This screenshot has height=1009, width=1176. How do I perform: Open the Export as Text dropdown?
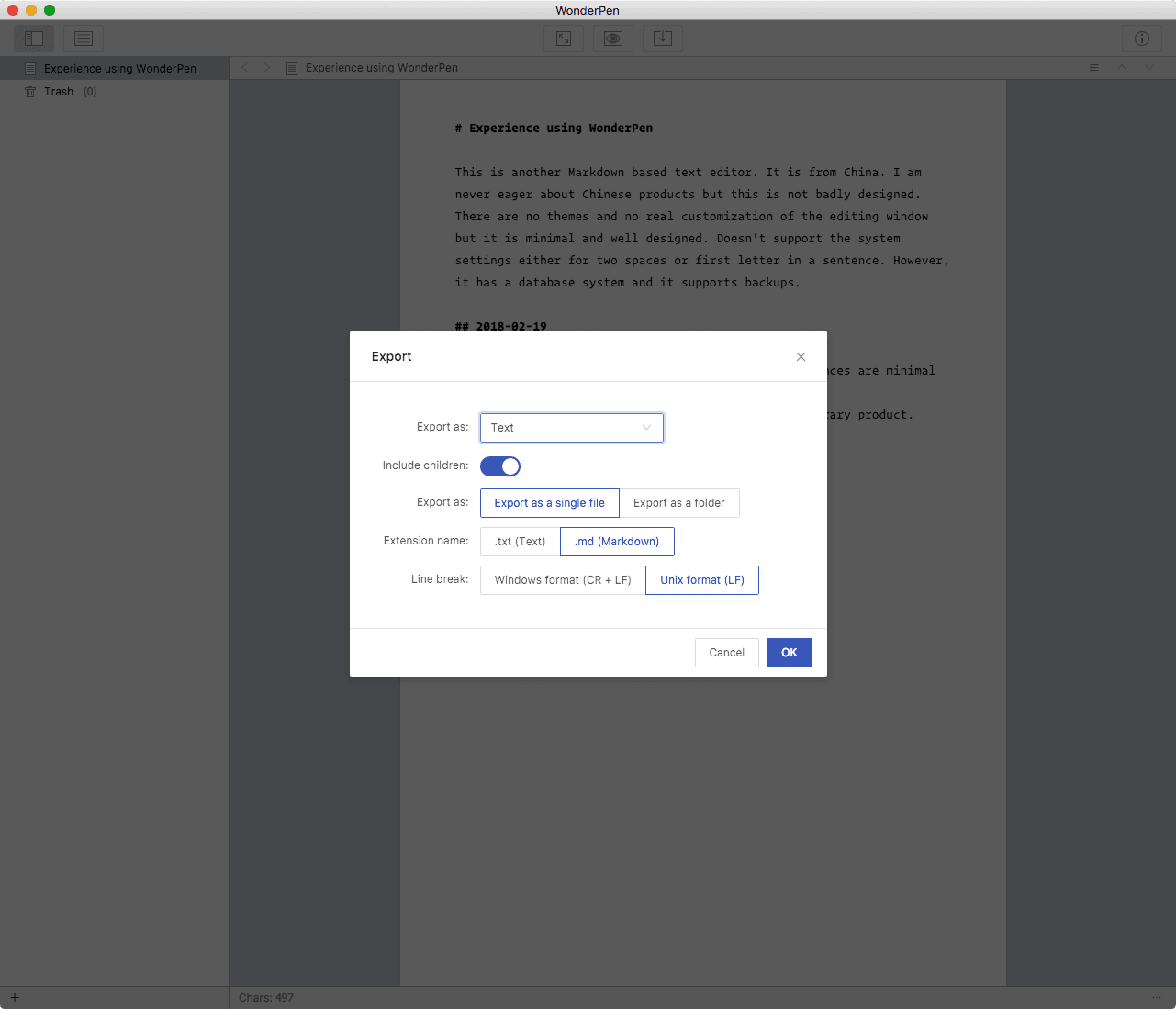571,428
